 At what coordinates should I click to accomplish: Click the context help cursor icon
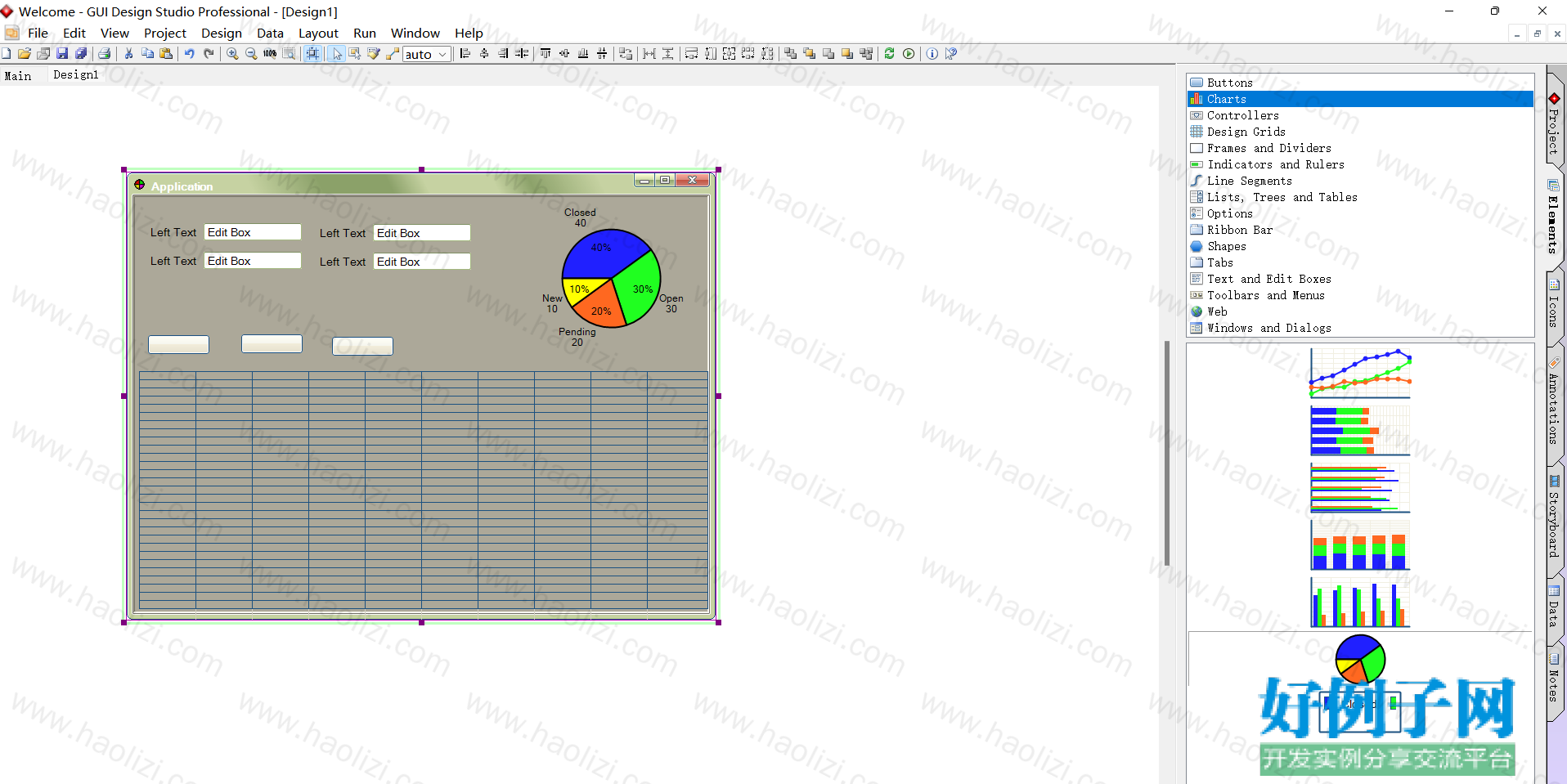click(x=951, y=54)
